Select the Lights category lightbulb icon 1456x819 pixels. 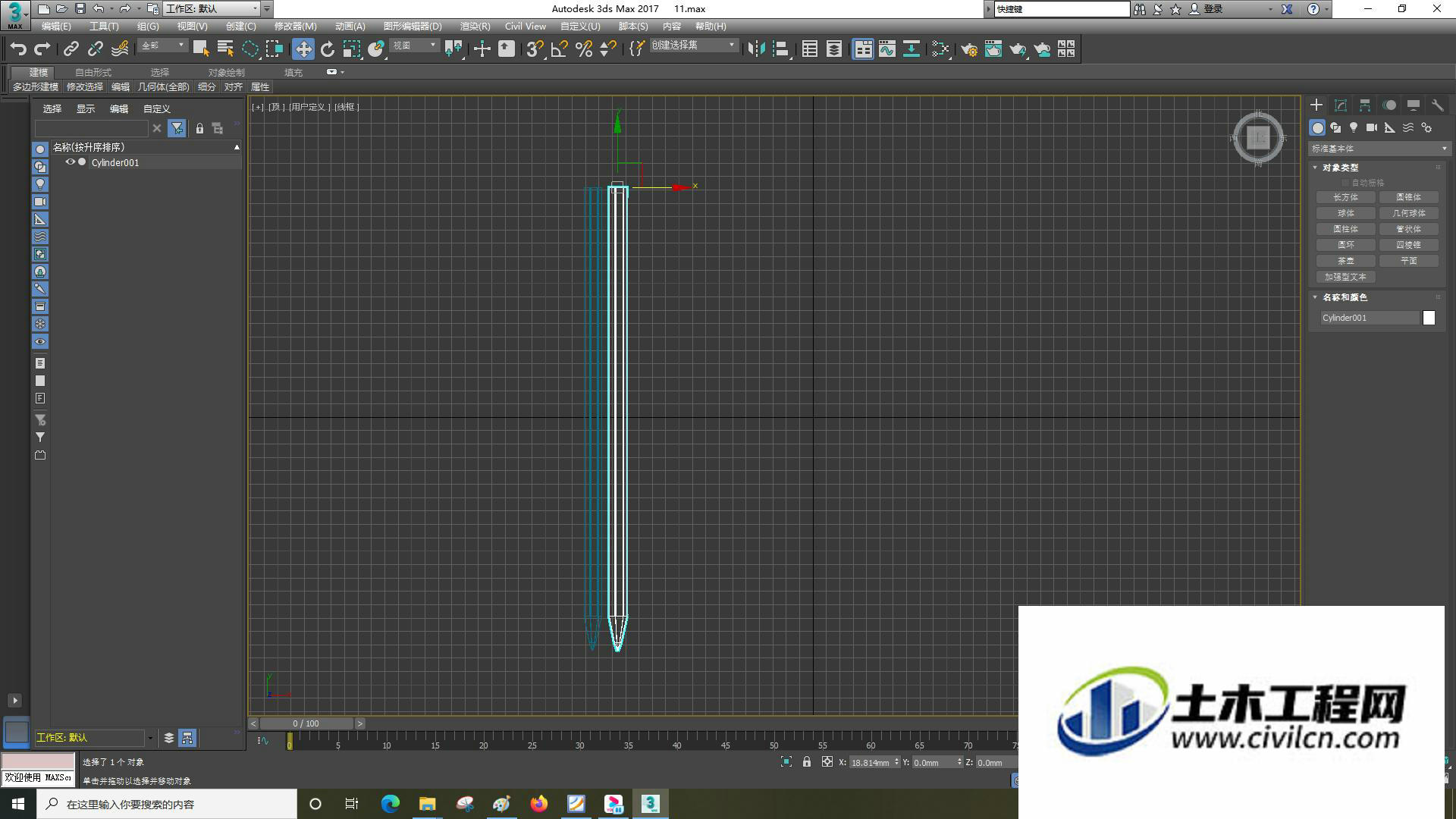tap(1354, 127)
